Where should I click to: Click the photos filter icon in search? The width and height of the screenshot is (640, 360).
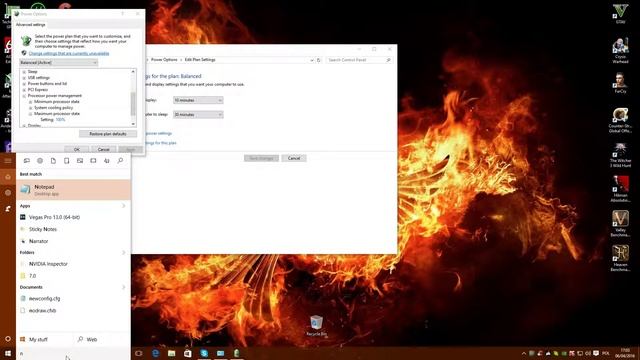point(80,161)
